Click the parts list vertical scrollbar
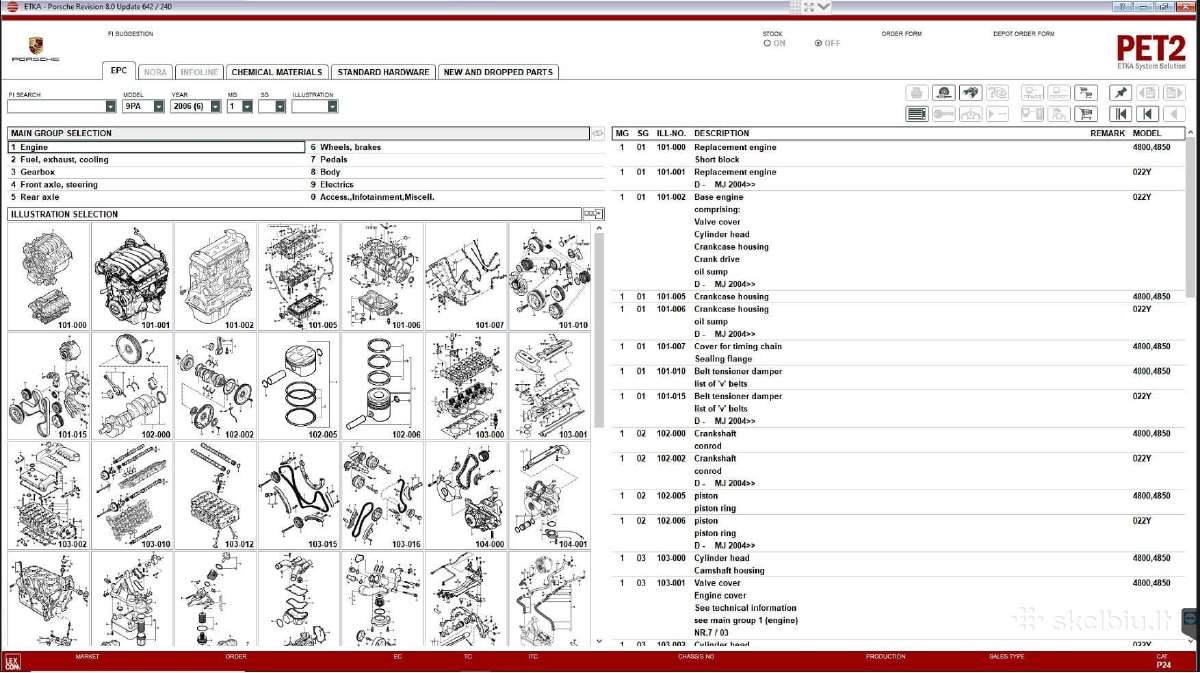1200x673 pixels. 1190,218
